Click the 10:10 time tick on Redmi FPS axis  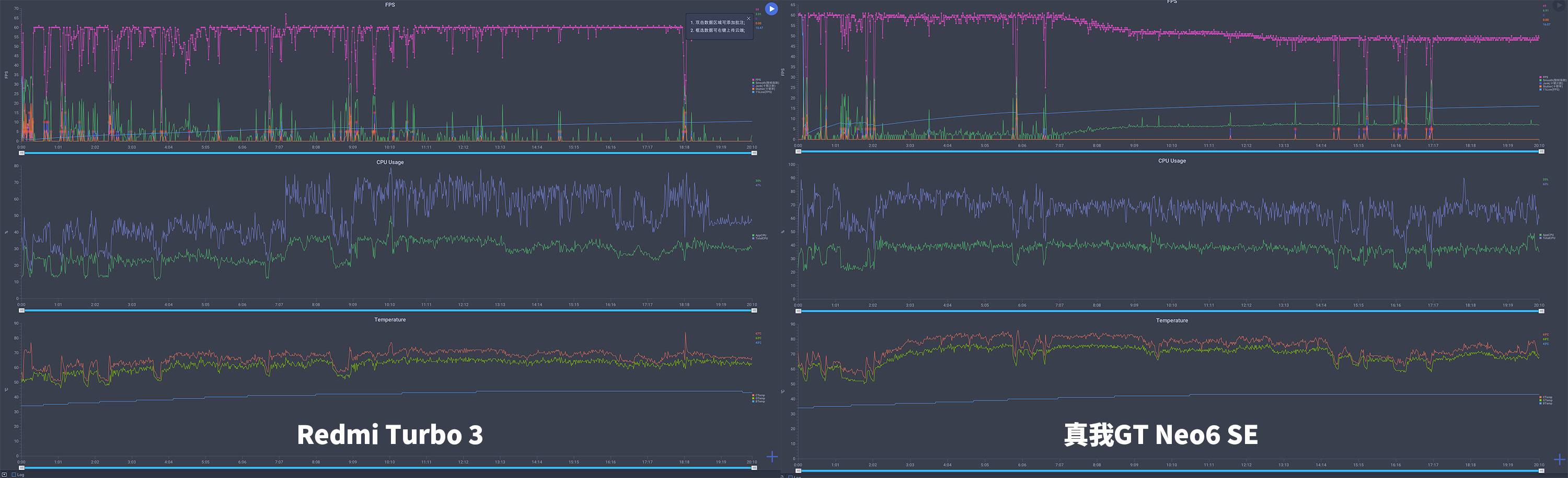pos(389,147)
